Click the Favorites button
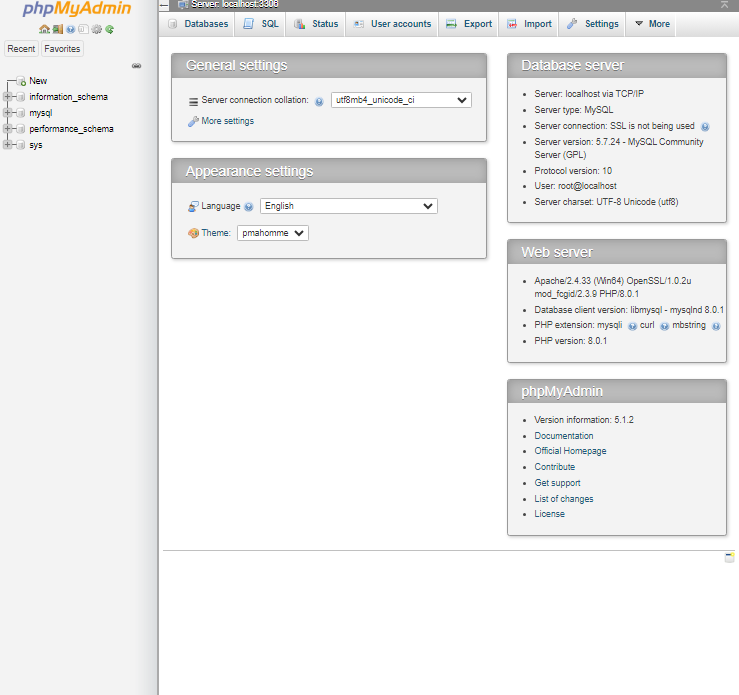 tap(62, 49)
